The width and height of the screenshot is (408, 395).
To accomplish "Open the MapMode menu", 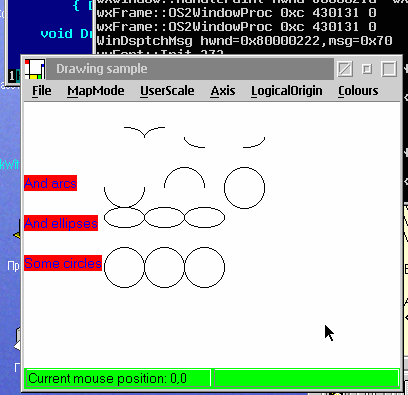I will (96, 91).
